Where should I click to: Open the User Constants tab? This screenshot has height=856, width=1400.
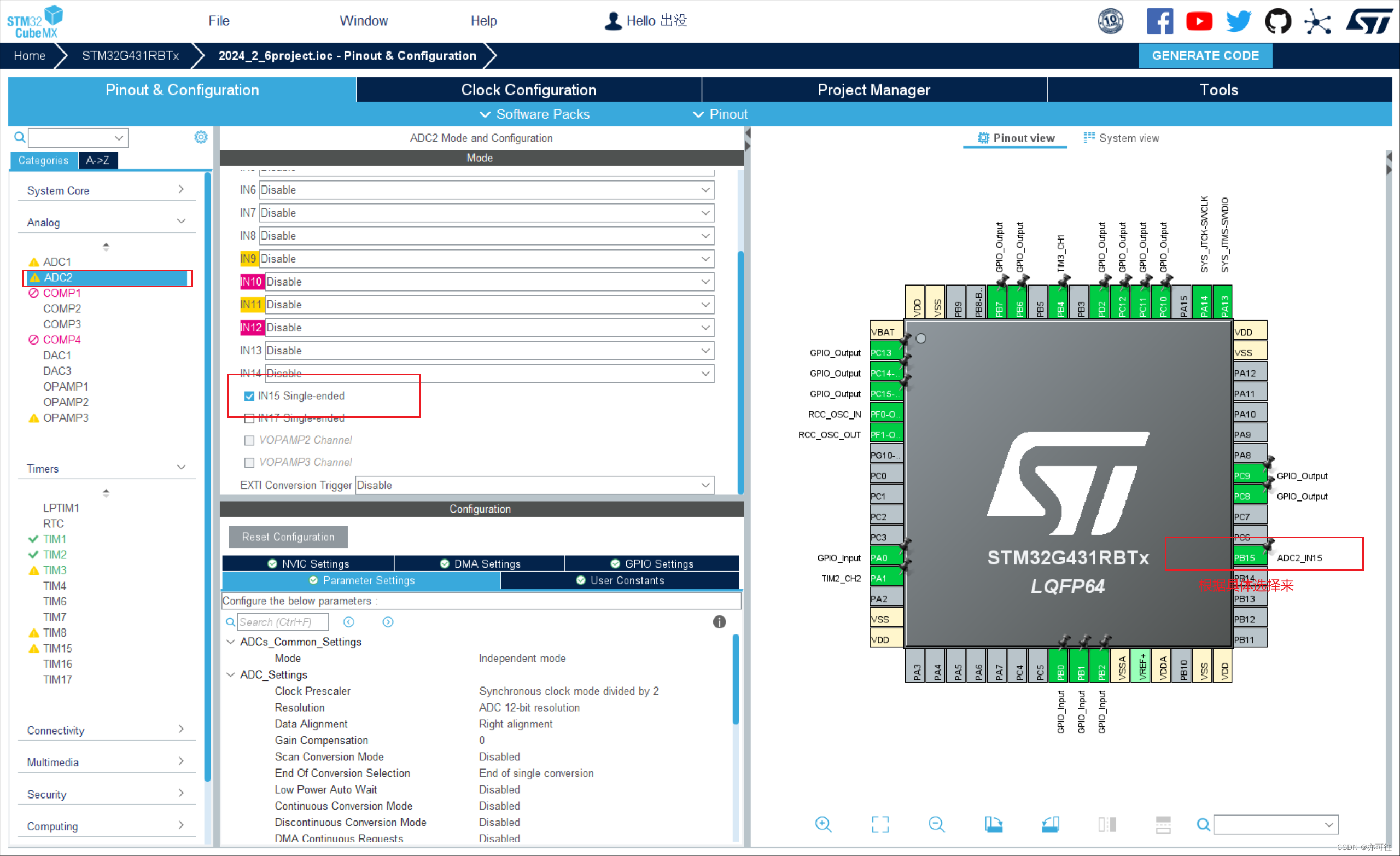click(x=620, y=580)
